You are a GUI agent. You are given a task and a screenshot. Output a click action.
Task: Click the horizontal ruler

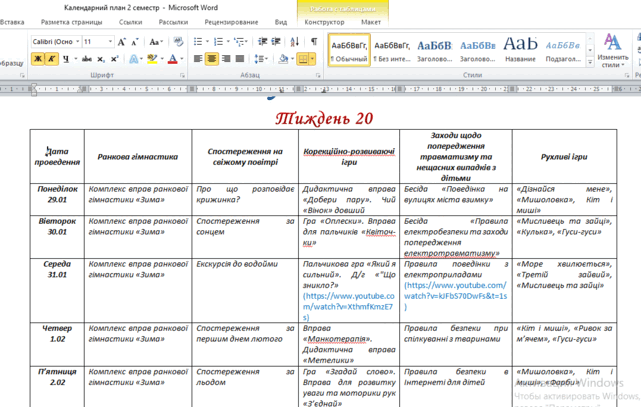tap(320, 89)
